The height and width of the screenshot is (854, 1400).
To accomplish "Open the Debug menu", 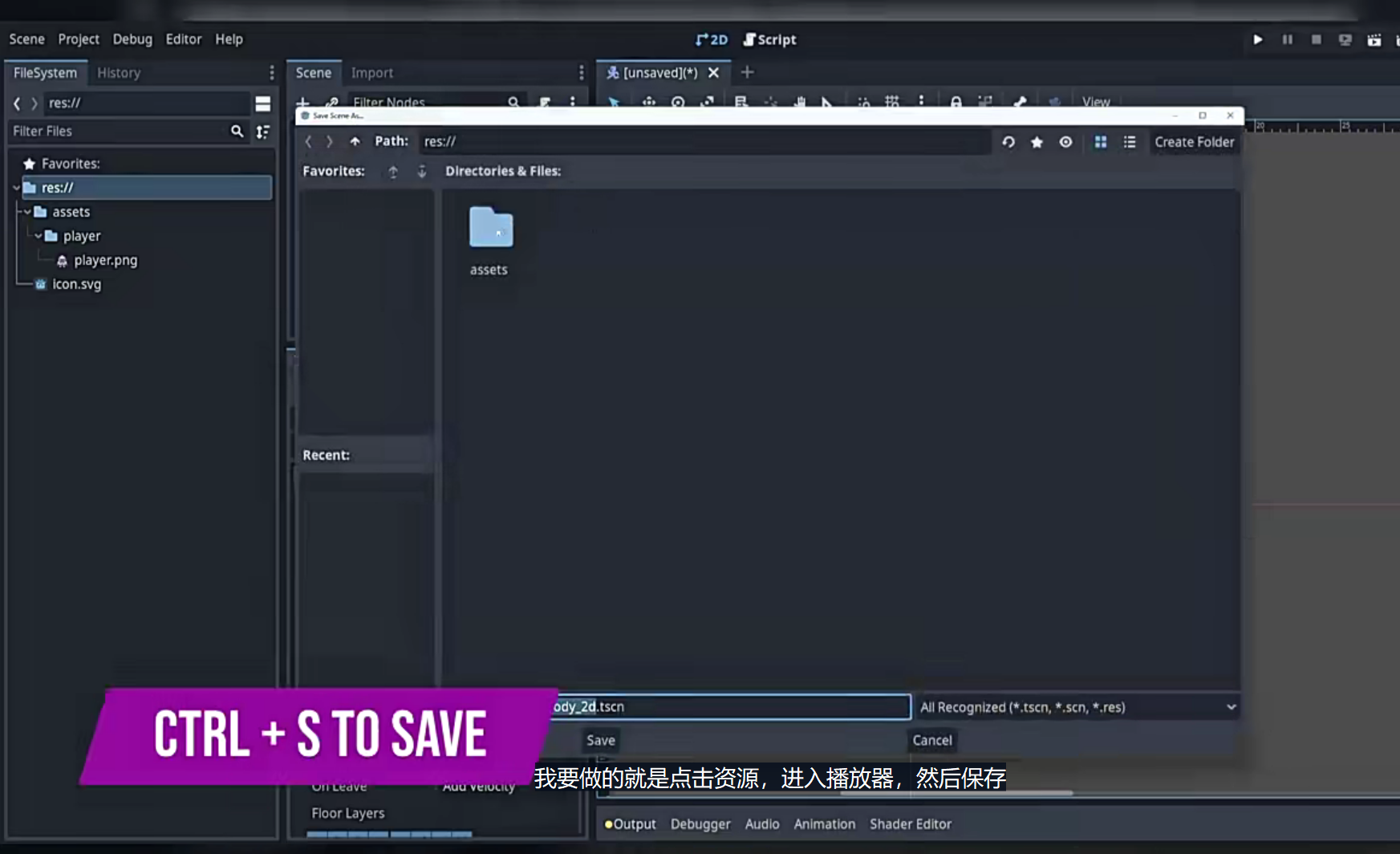I will point(132,39).
